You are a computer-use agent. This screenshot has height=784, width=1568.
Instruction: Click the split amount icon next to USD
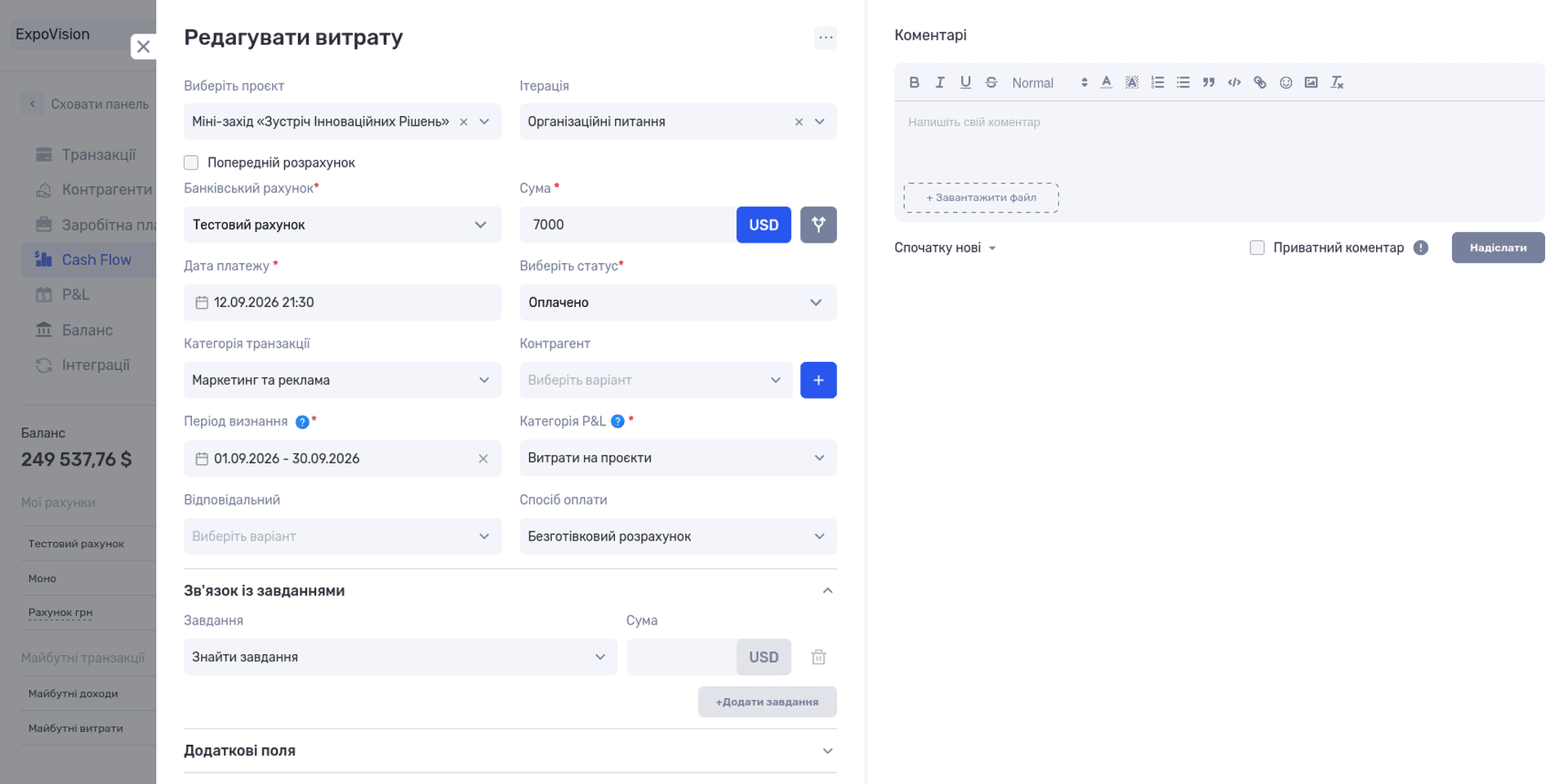tap(818, 225)
